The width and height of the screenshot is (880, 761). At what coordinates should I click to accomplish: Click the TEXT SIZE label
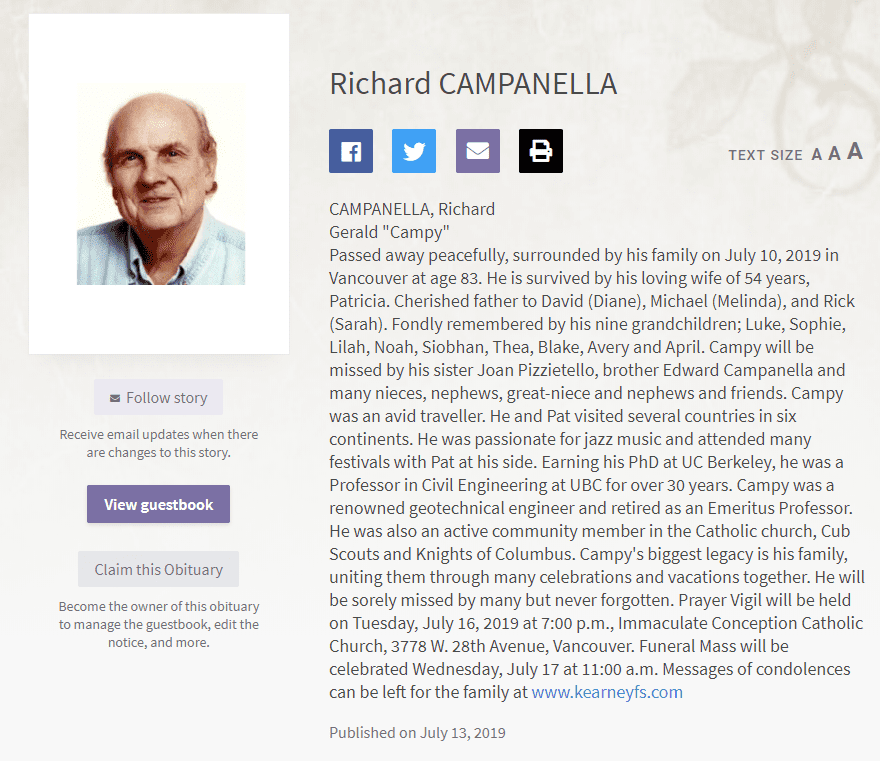coord(766,155)
